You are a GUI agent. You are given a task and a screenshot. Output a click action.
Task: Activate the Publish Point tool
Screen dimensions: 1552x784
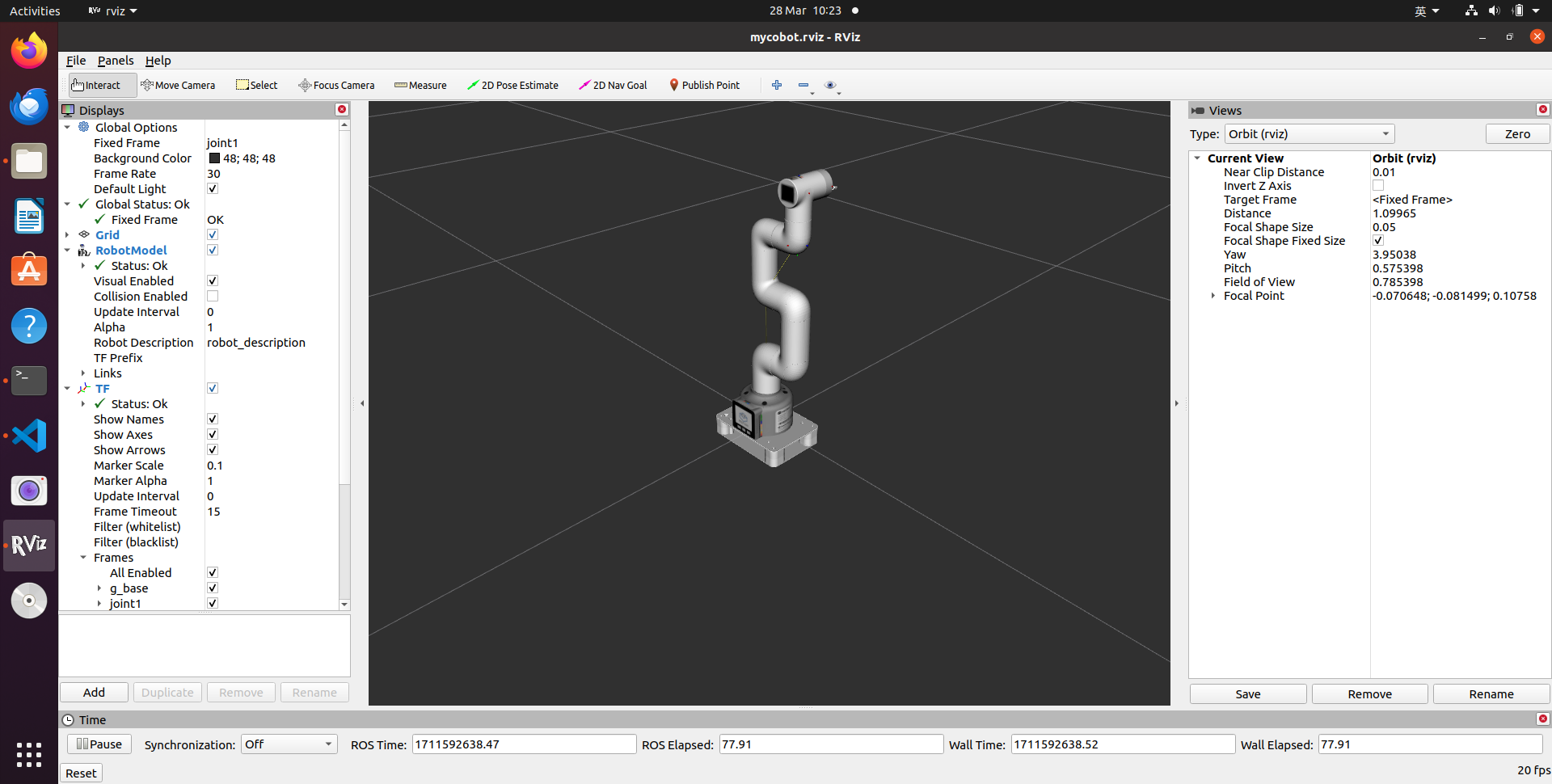click(704, 85)
